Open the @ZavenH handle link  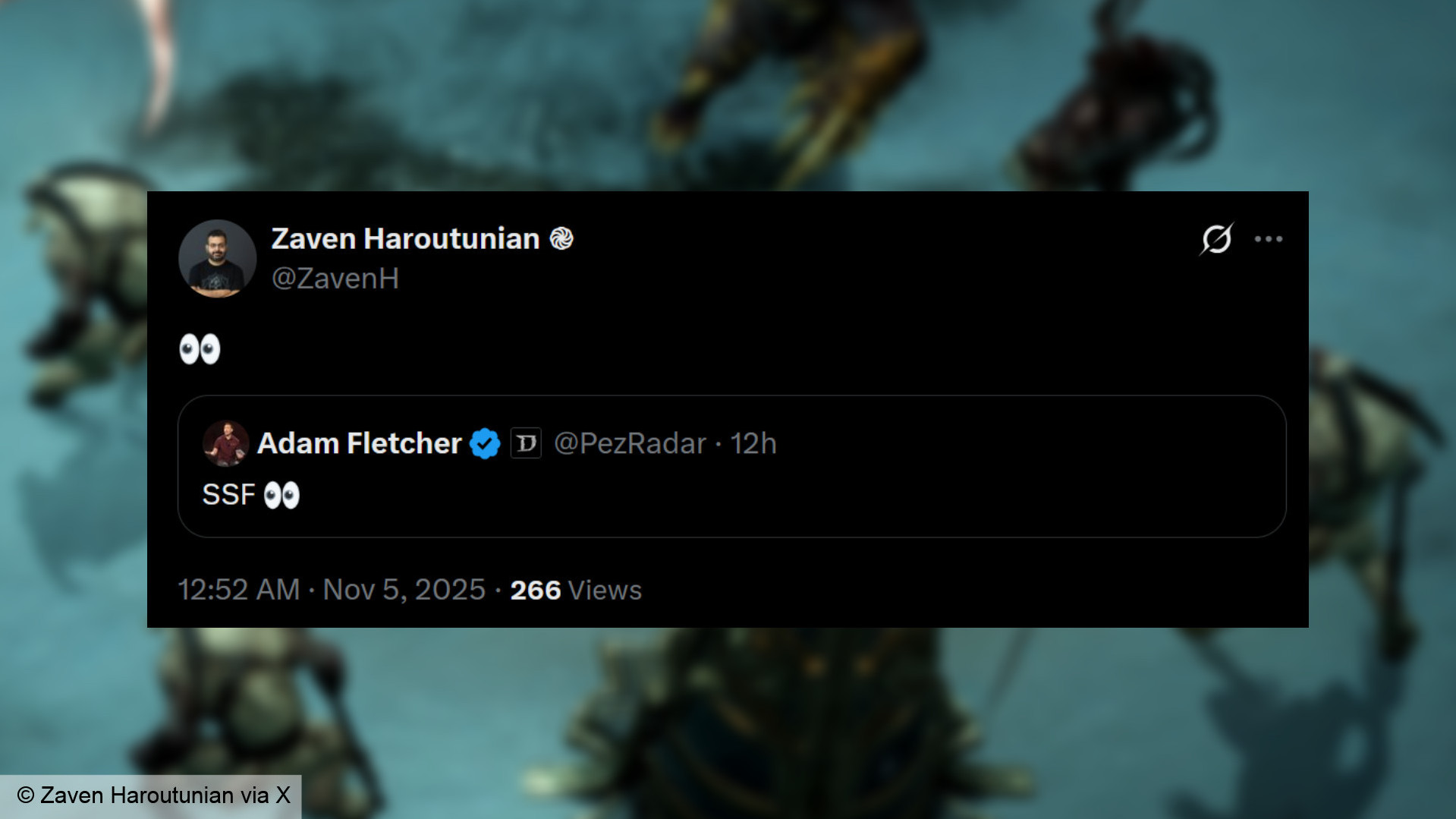[x=335, y=279]
